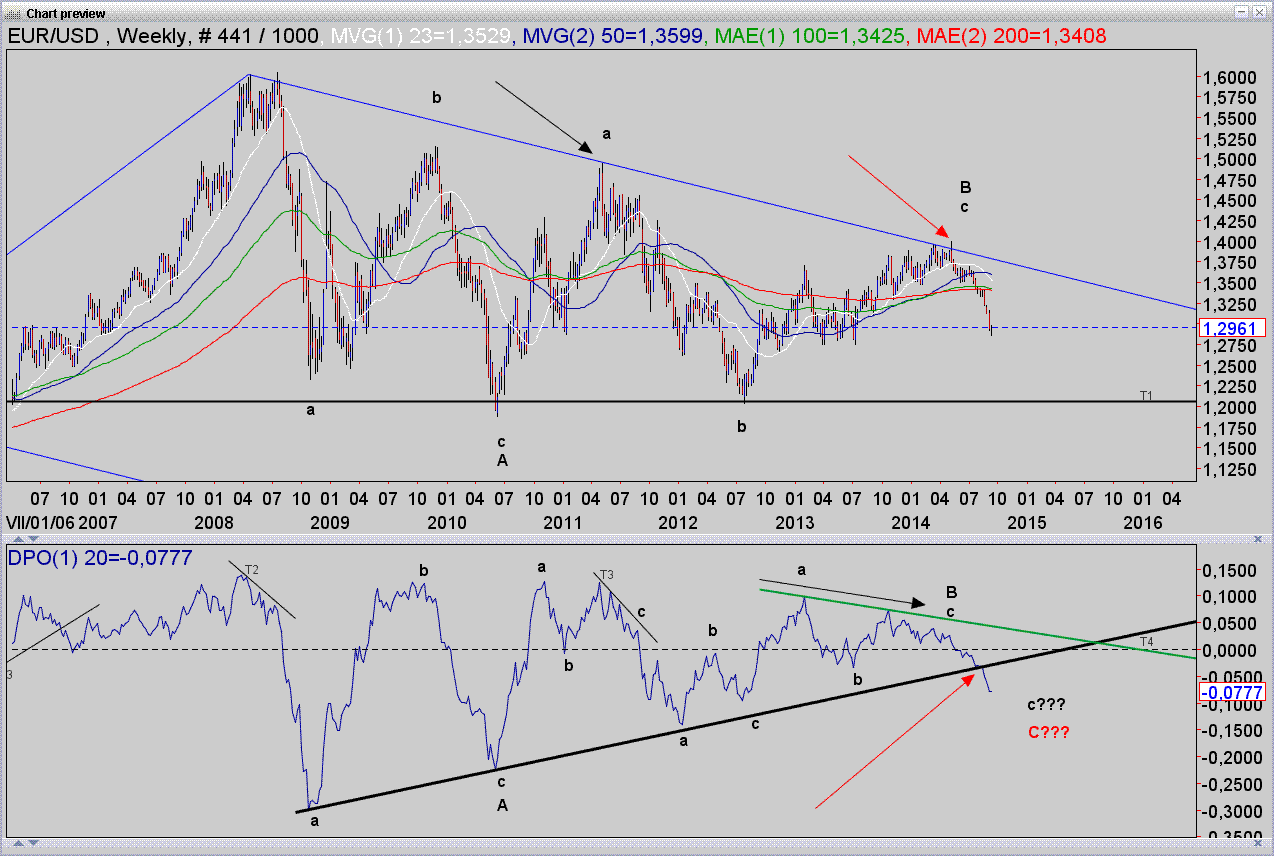Click wave label B in the price chart
Screen dimensions: 1274x856
[965, 187]
